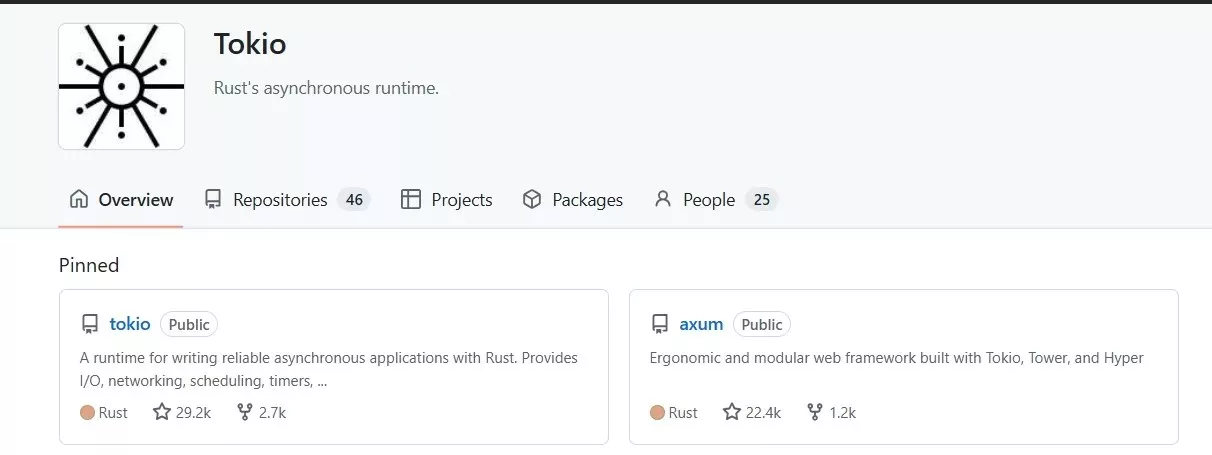Click the star icon showing 22.4k
The height and width of the screenshot is (455, 1212).
[x=732, y=412]
